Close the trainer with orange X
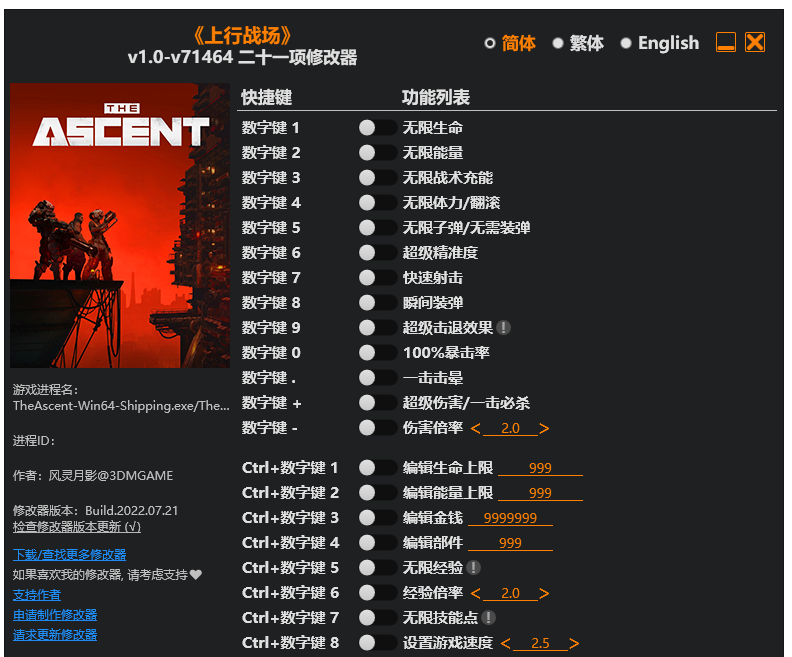Viewport: 792px width, 657px height. pyautogui.click(x=755, y=42)
